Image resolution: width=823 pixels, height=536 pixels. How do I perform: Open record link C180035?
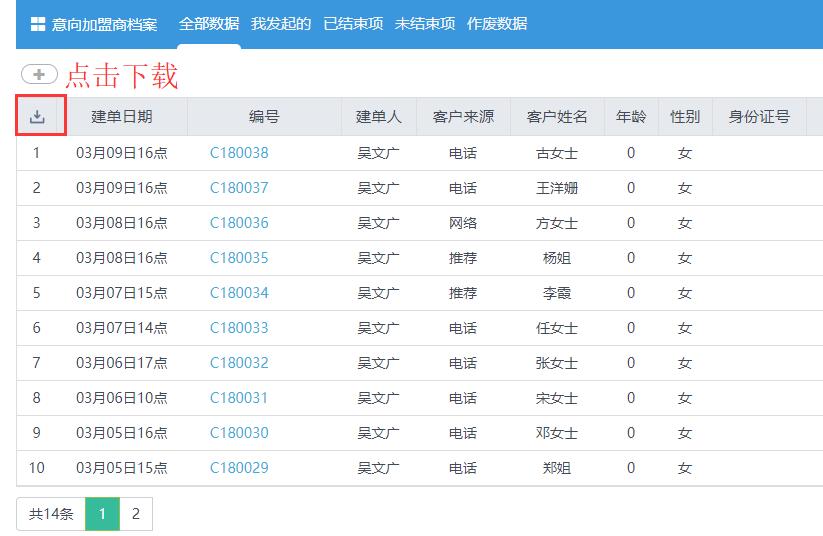pyautogui.click(x=239, y=258)
